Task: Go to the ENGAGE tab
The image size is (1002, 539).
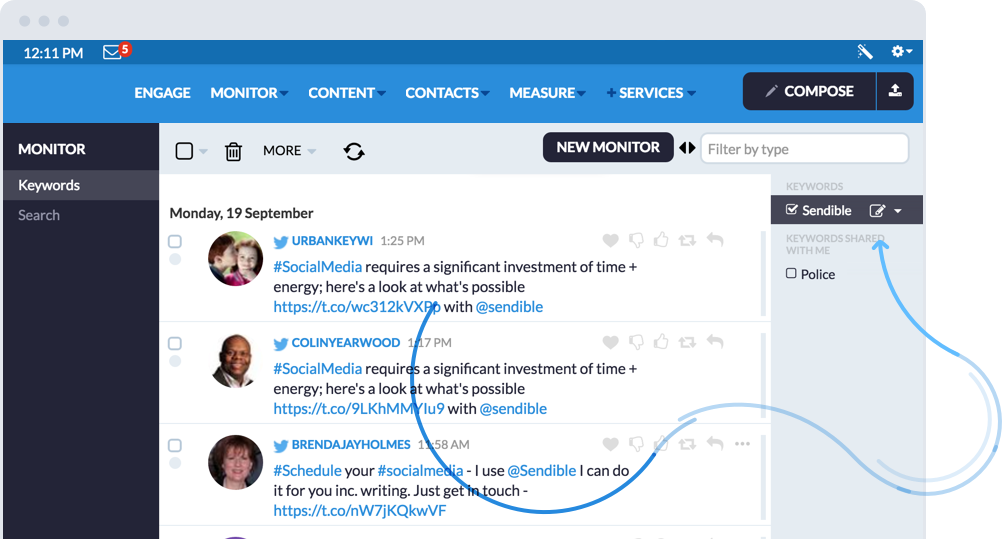Action: tap(162, 93)
